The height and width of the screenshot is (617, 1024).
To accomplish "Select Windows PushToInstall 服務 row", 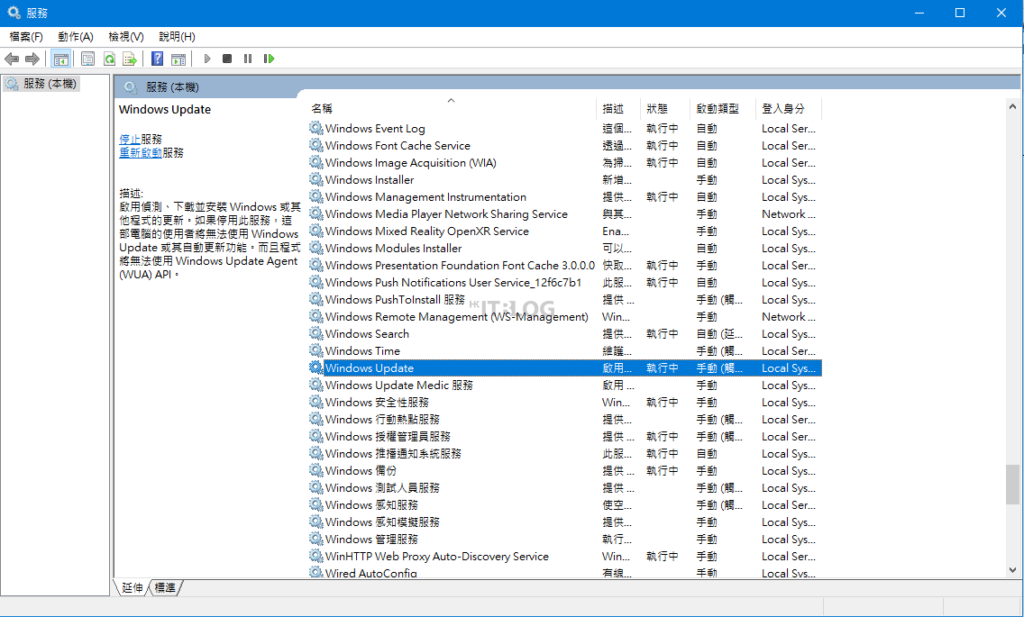I will pyautogui.click(x=565, y=300).
